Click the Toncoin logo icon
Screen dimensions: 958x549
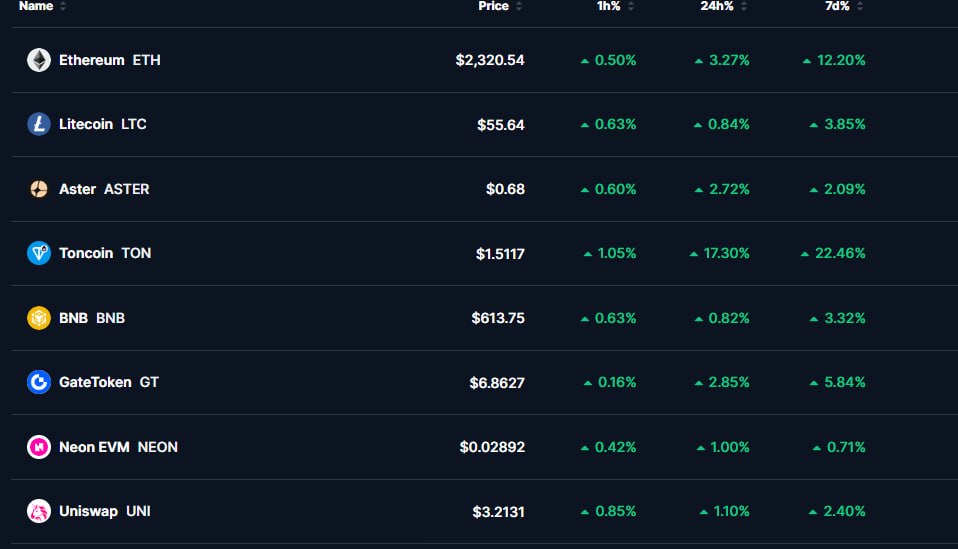39,253
